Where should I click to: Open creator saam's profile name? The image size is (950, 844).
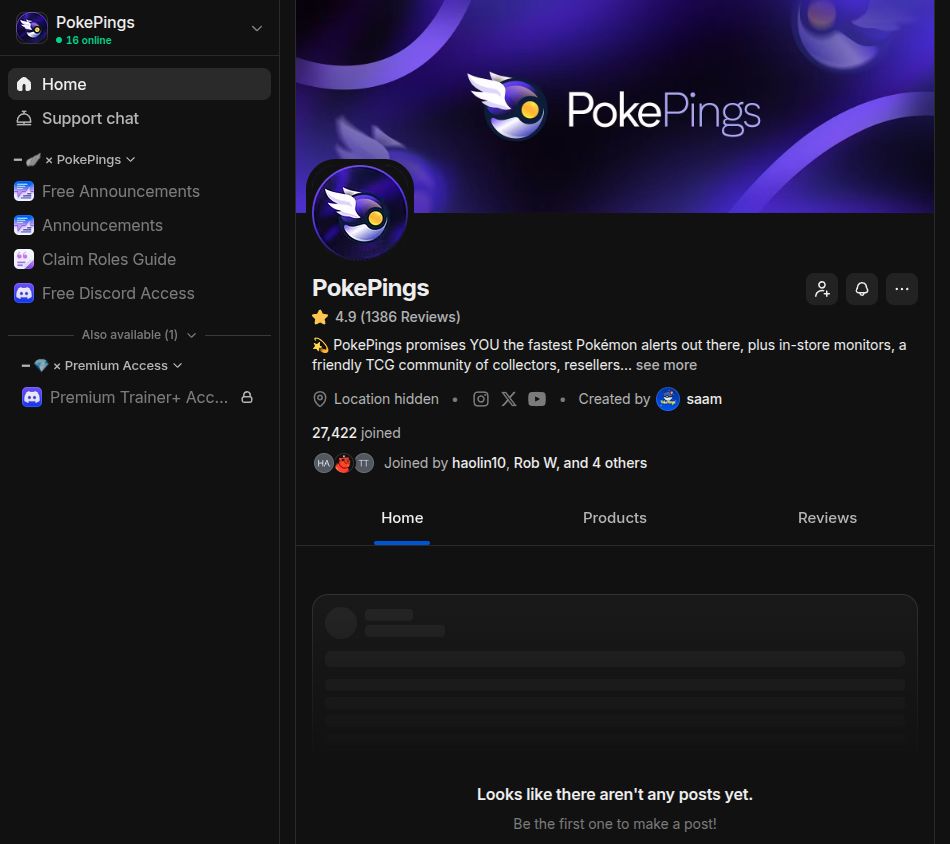point(704,399)
